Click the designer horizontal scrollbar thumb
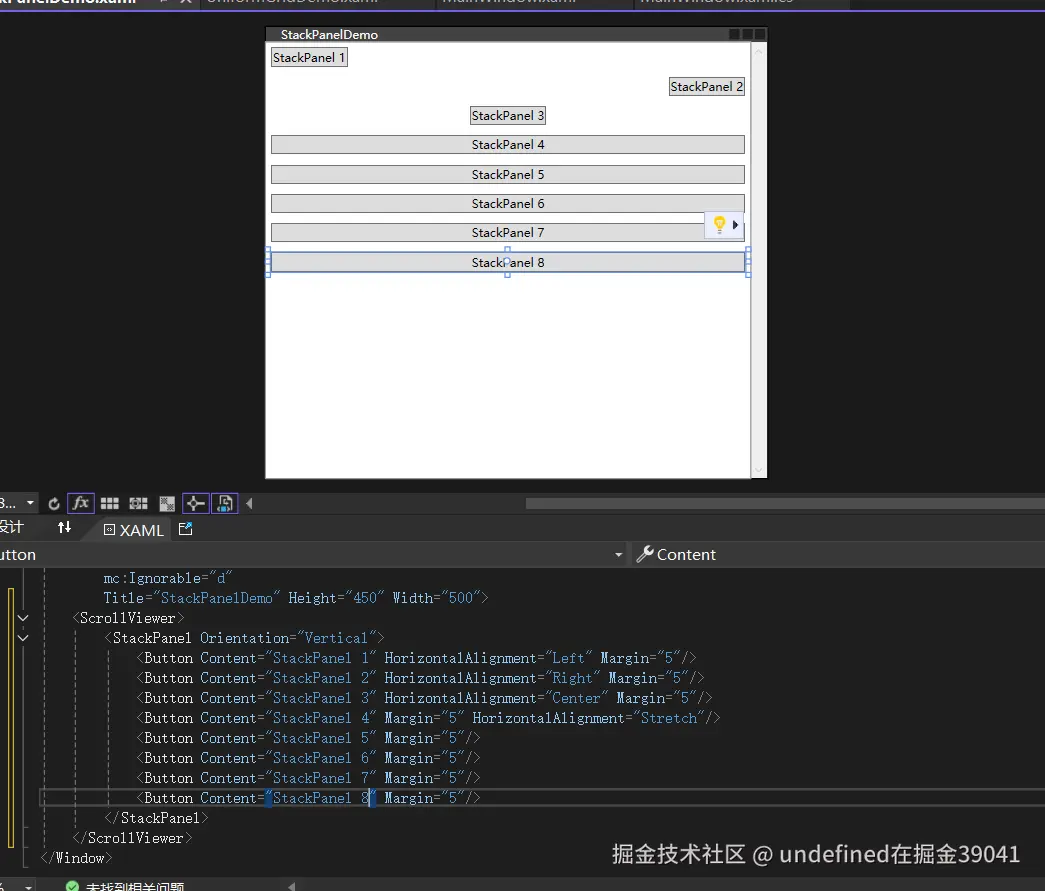 click(x=785, y=504)
